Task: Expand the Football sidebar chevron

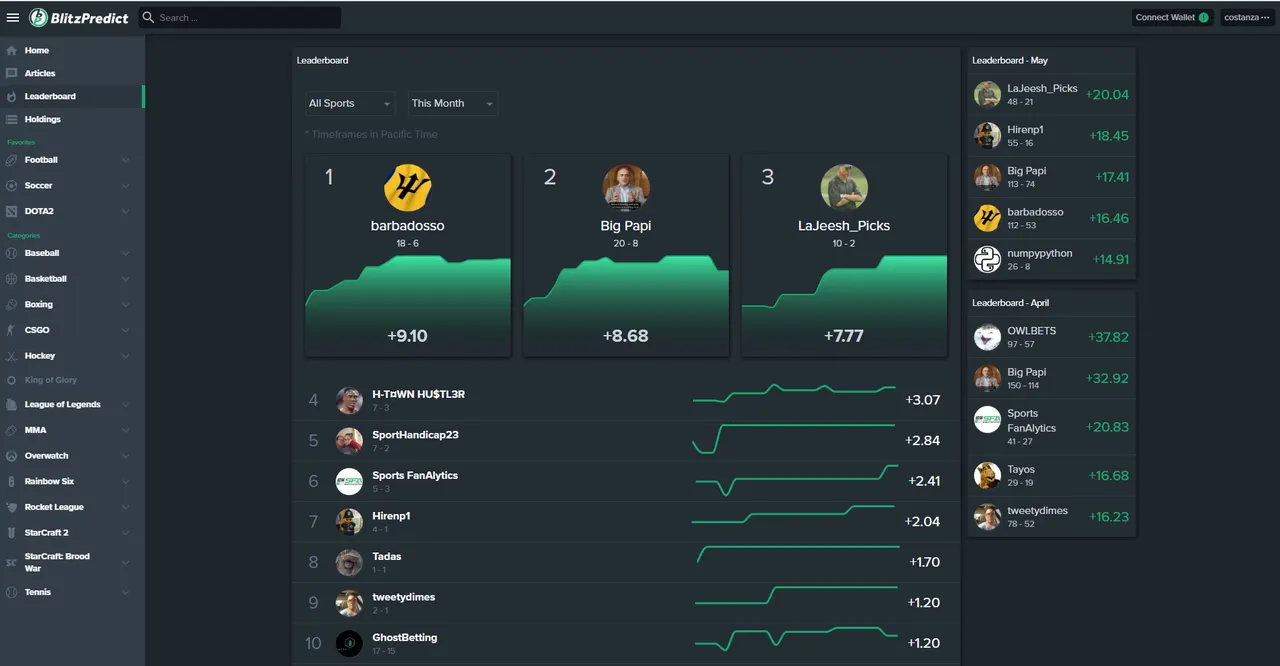Action: (125, 160)
